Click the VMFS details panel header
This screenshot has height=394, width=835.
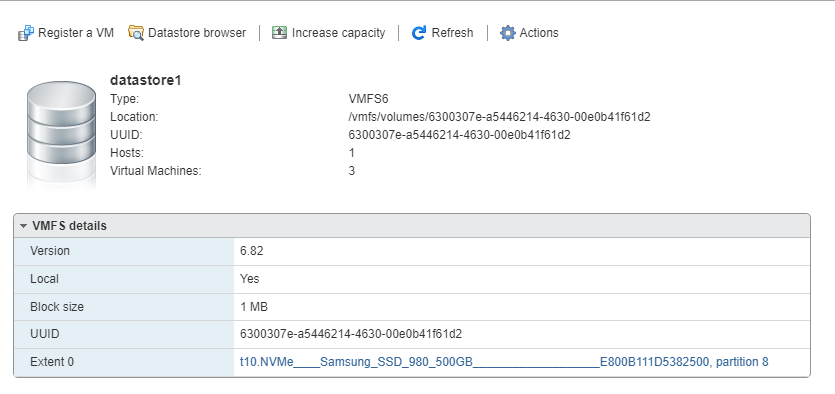point(412,226)
